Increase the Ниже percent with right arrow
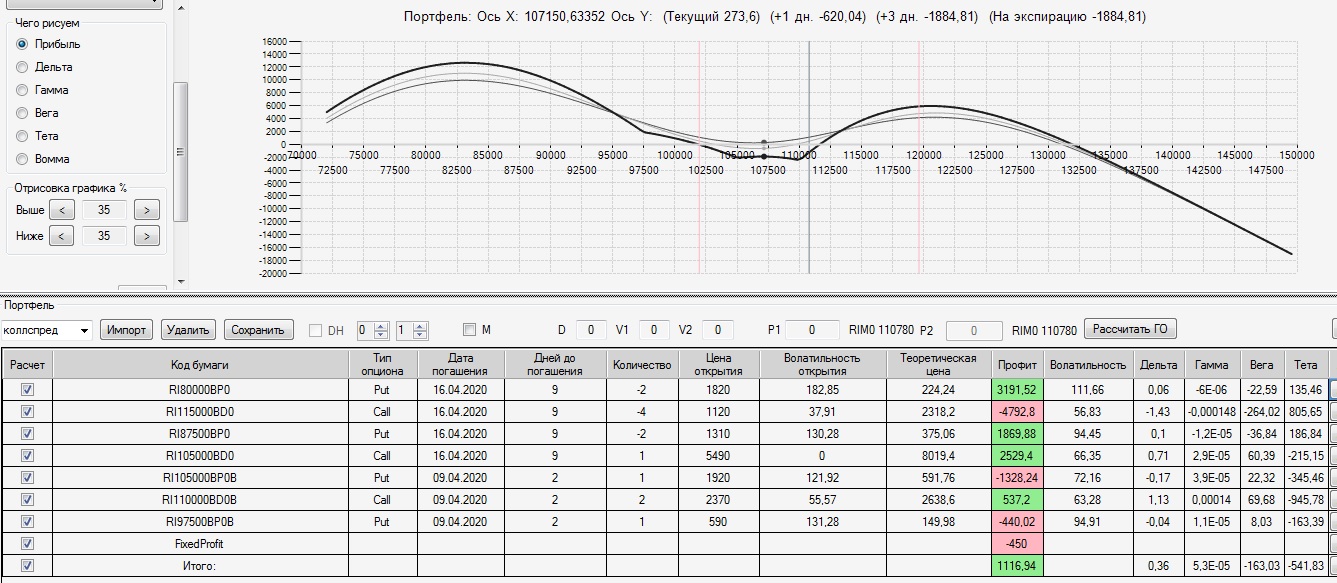This screenshot has height=583, width=1337. (x=147, y=236)
